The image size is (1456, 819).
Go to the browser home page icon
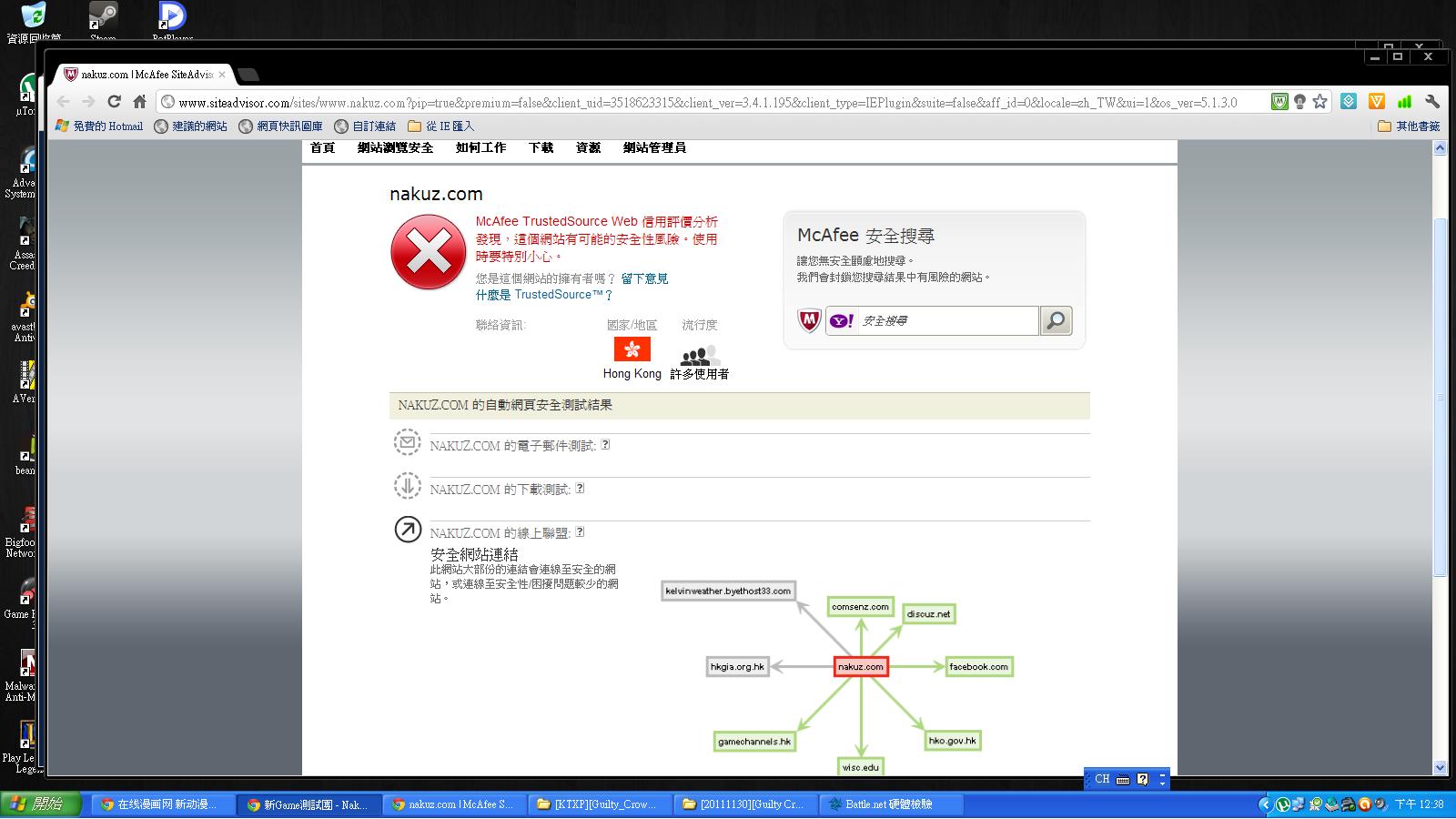pos(139,102)
